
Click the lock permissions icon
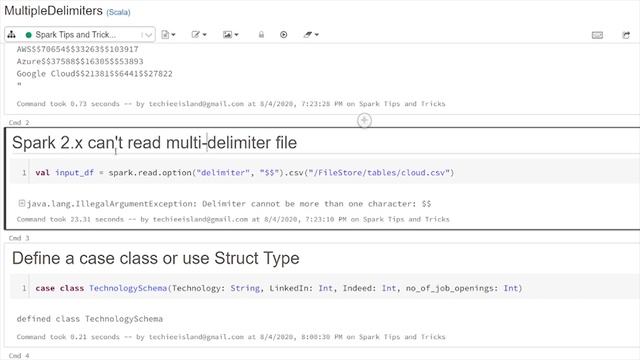261,35
